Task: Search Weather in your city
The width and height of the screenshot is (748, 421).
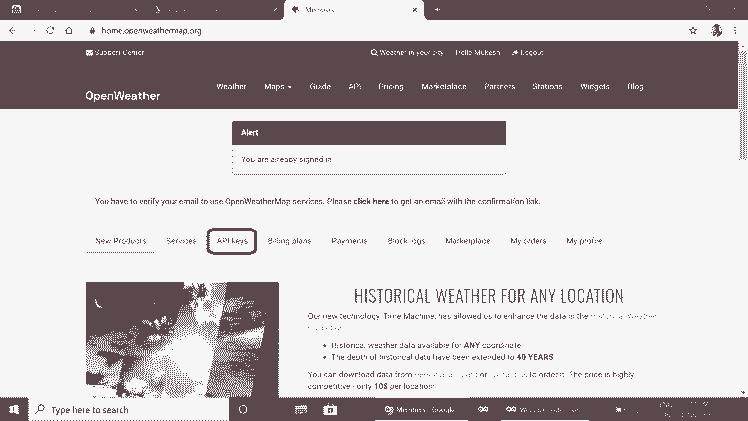Action: coord(407,52)
